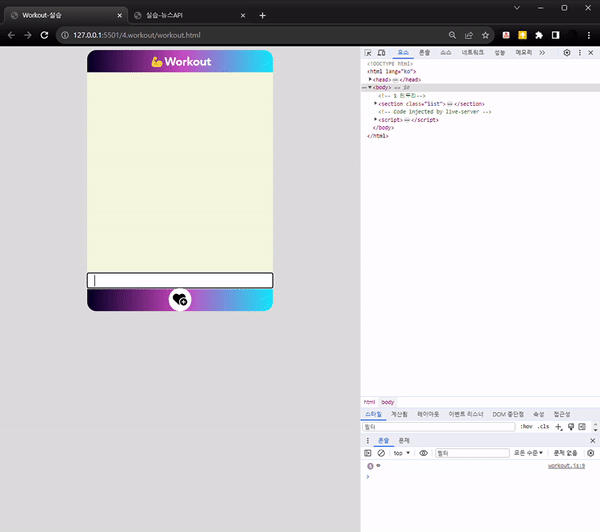Open the 이벤트 리스너 pane tab
This screenshot has width=600, height=532.
[466, 414]
